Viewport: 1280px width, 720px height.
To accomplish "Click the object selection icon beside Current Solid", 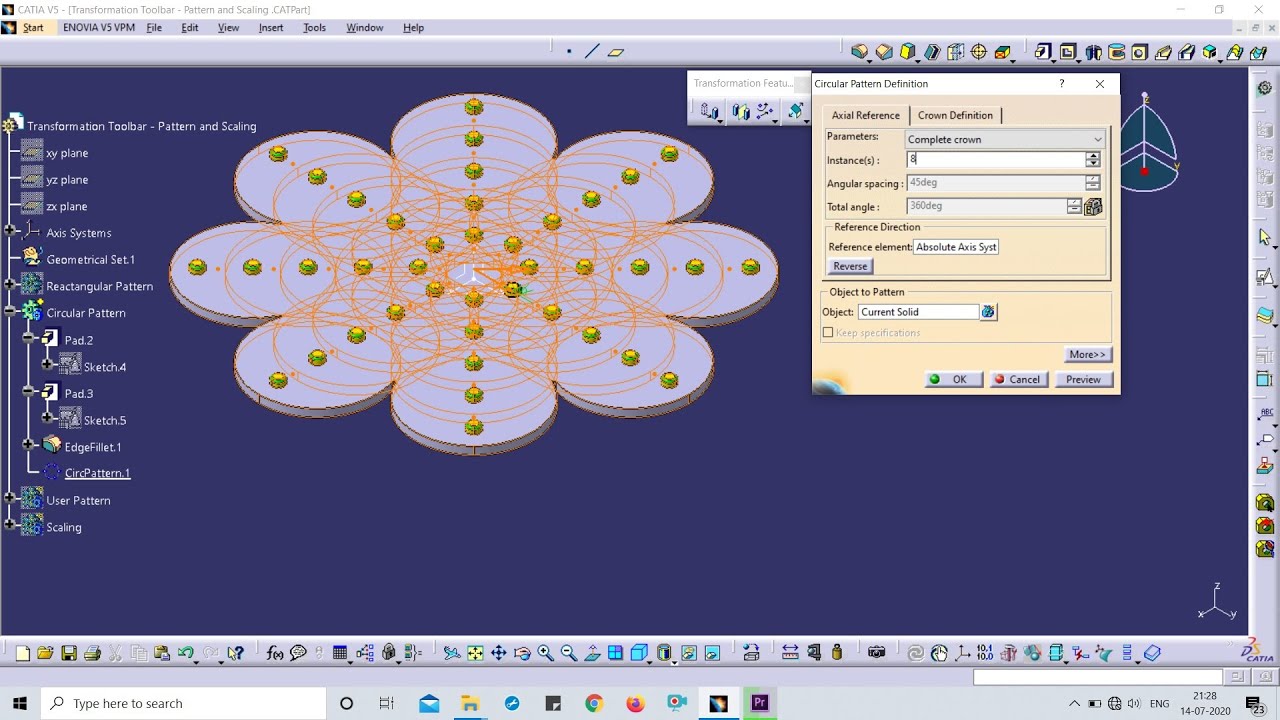I will point(988,312).
